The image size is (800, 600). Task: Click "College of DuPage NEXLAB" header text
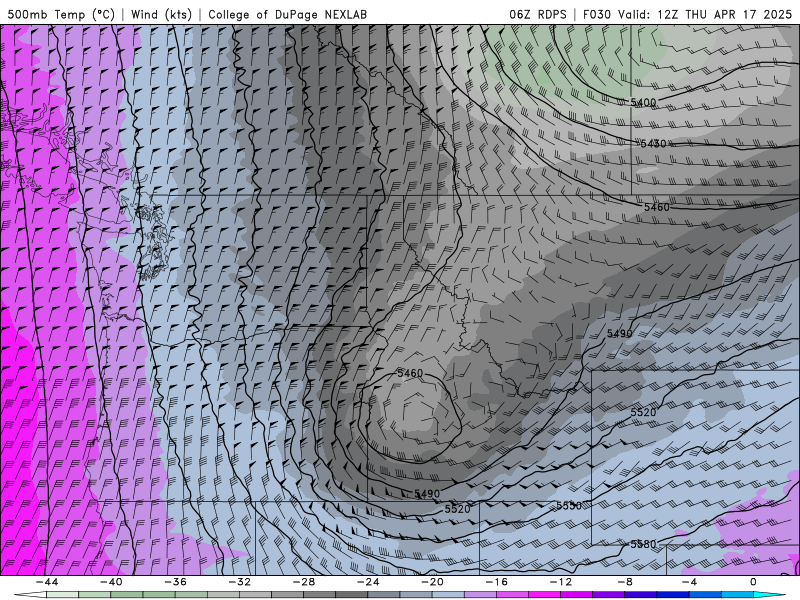(x=287, y=14)
